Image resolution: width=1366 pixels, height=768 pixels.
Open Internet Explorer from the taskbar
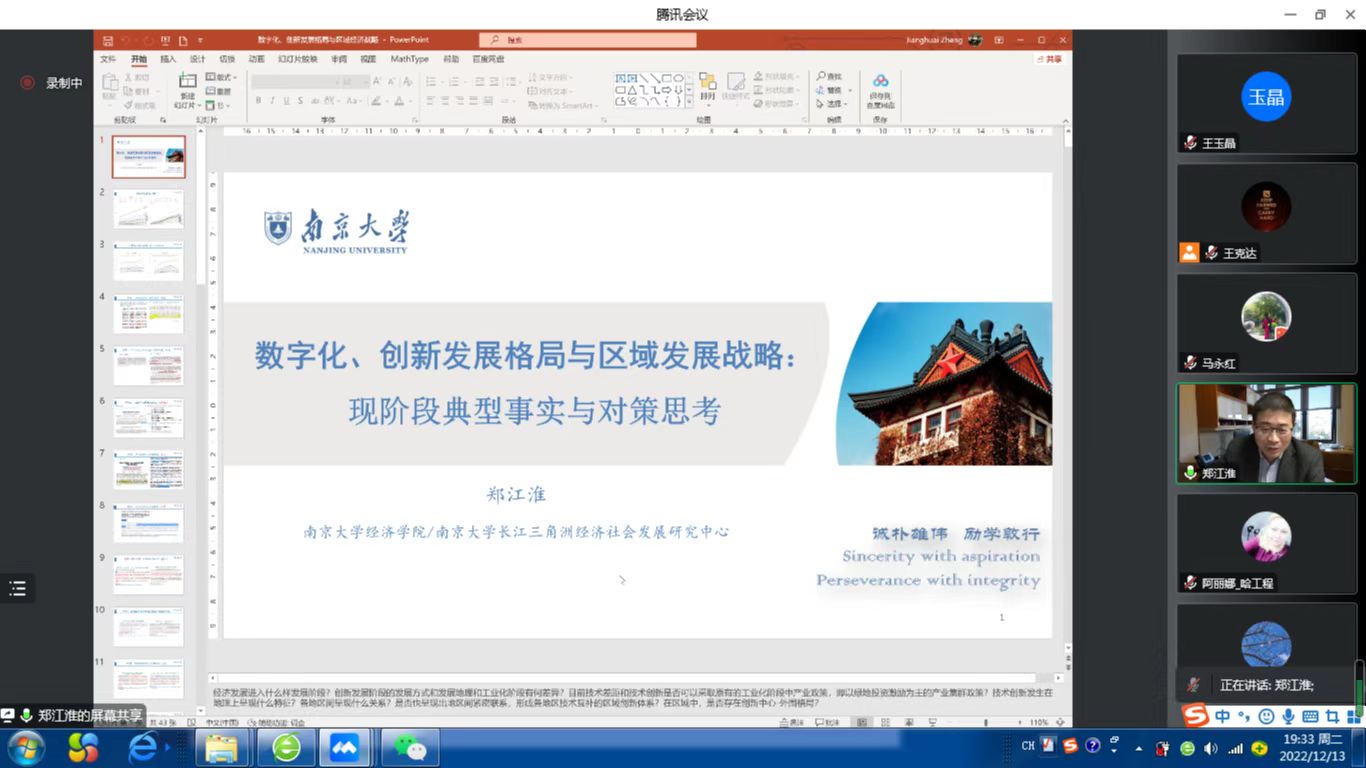143,747
